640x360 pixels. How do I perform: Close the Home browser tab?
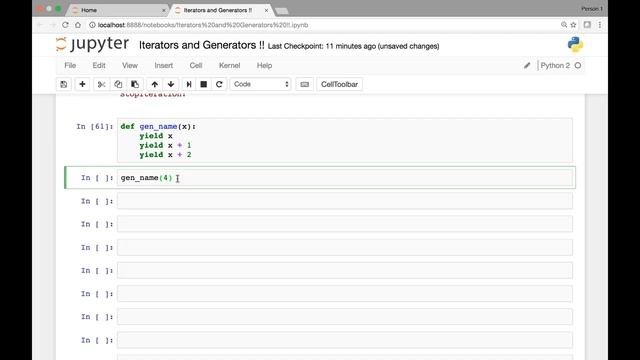pyautogui.click(x=164, y=11)
